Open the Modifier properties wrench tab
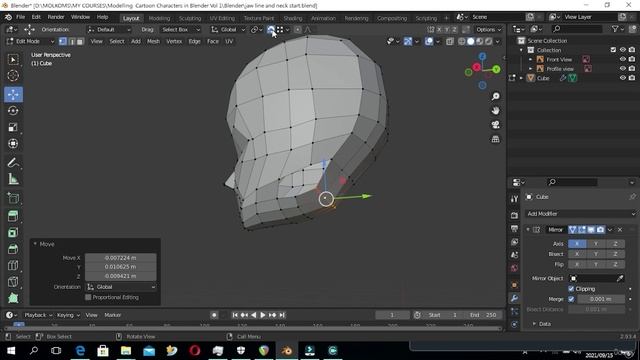Viewport: 640px width, 360px height. pos(514,298)
